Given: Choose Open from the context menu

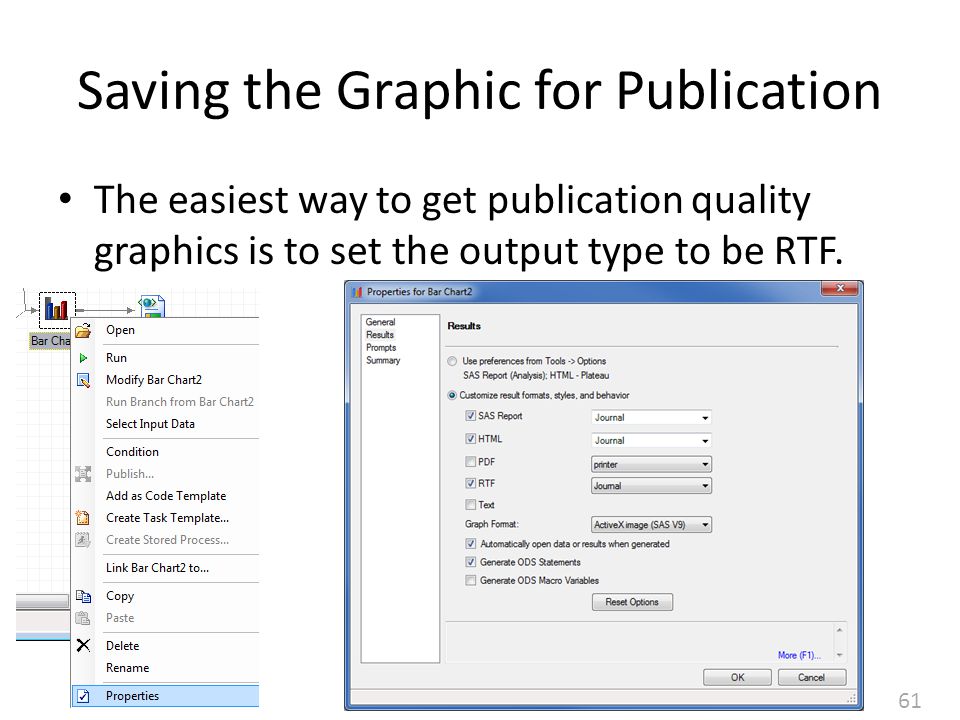Looking at the screenshot, I should [165, 331].
